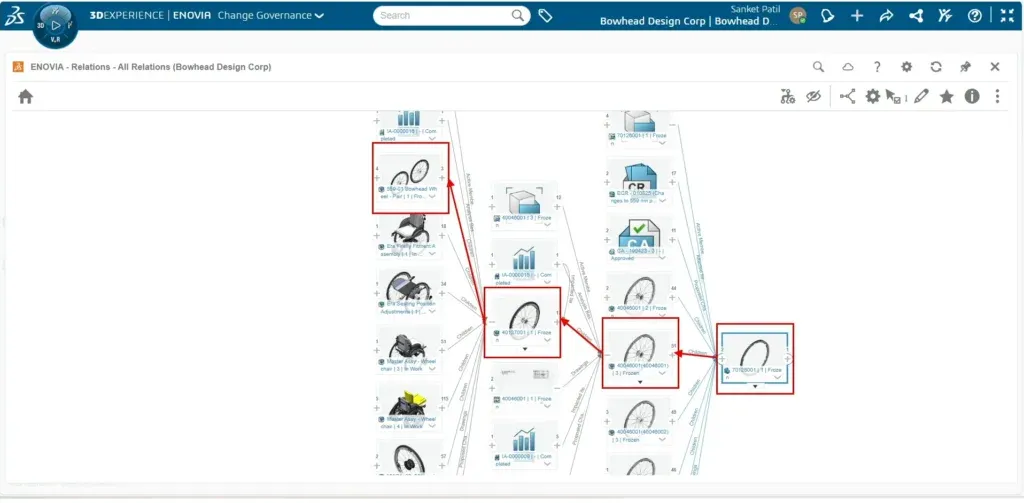Click the graph filter settings icon
Image resolution: width=1024 pixels, height=503 pixels.
click(788, 97)
